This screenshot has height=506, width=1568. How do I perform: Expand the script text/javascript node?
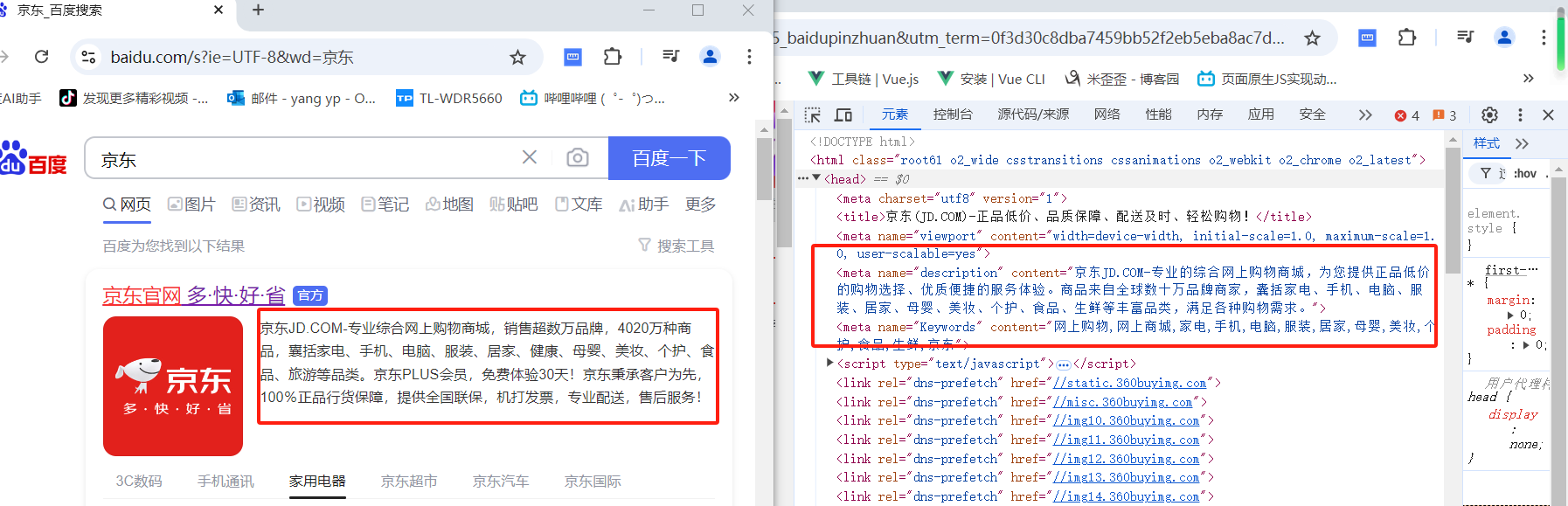point(830,363)
